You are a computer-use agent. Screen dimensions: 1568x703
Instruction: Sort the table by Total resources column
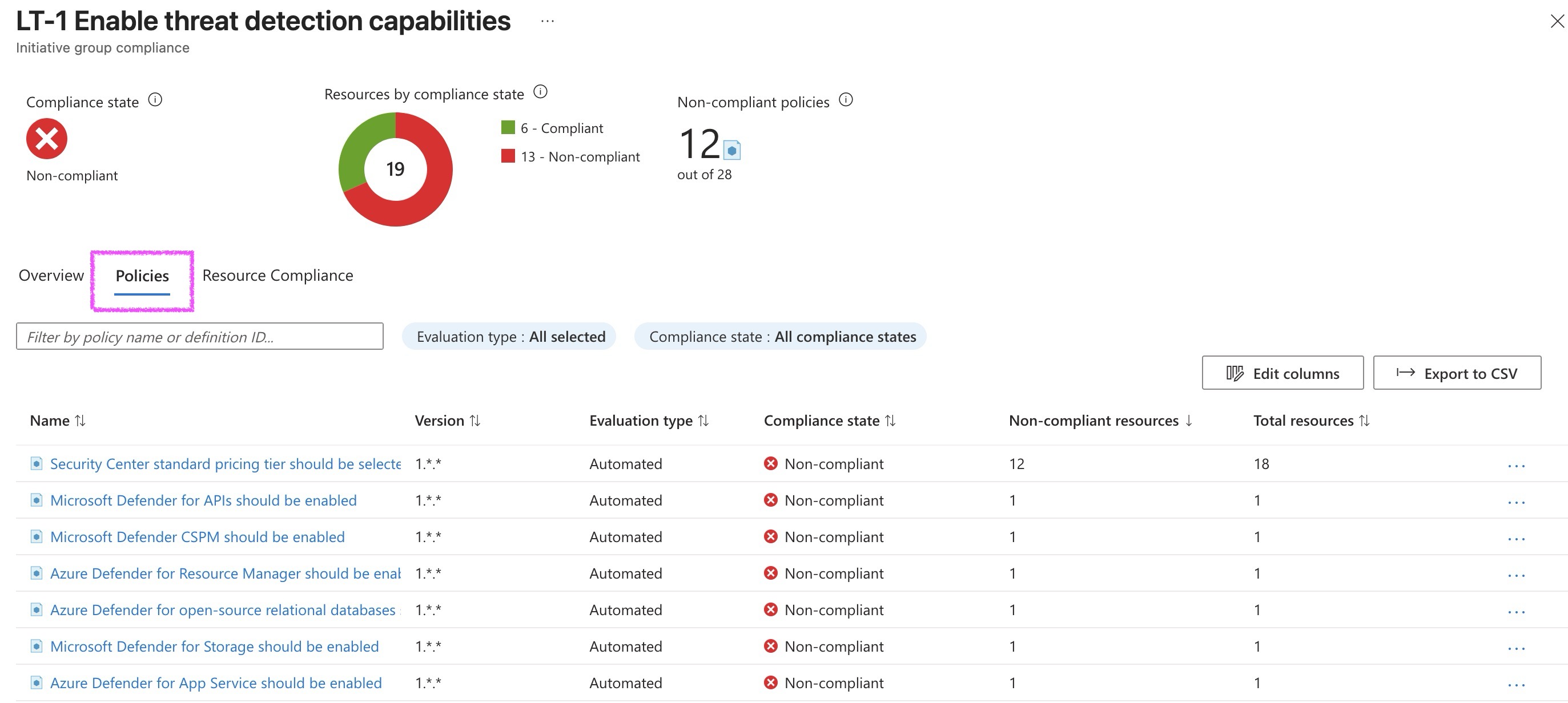click(x=1311, y=420)
